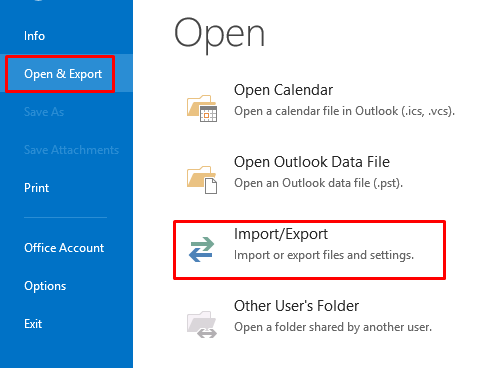Click the Save Attachments menu item

click(71, 150)
